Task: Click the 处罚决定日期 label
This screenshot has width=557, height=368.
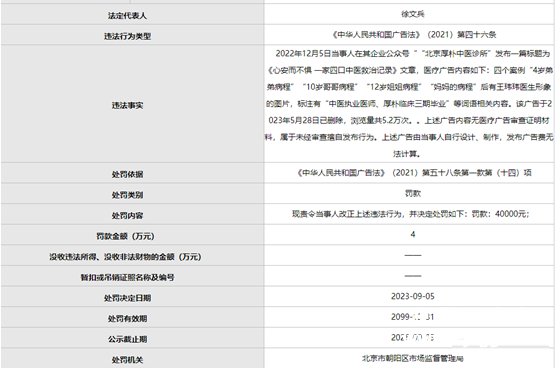Action: click(128, 298)
